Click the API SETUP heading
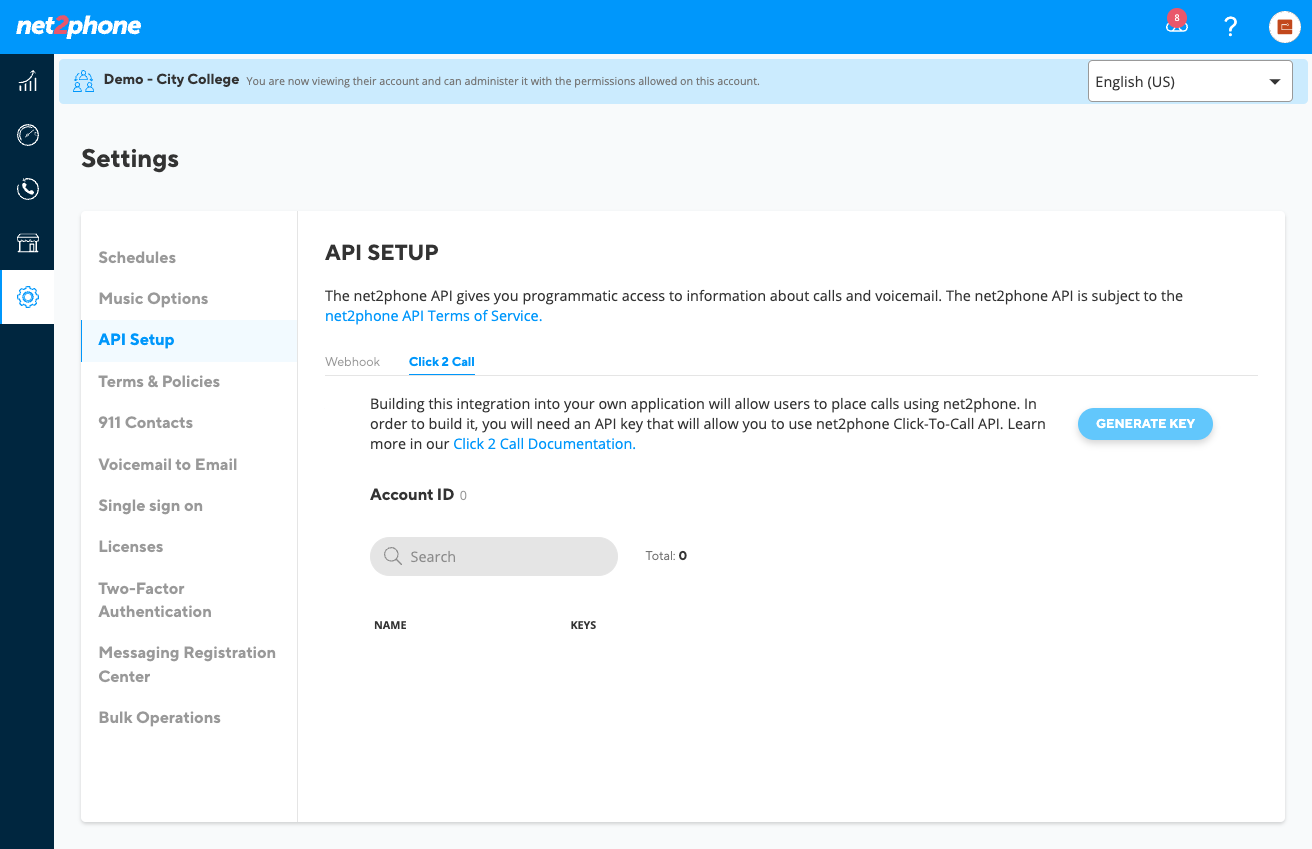 click(382, 253)
